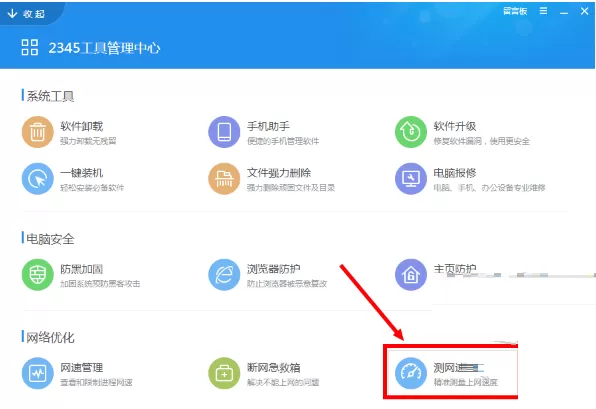Viewport: 596px width, 409px height.
Task: Click the 2345工具管理中心 title text
Action: coord(105,48)
